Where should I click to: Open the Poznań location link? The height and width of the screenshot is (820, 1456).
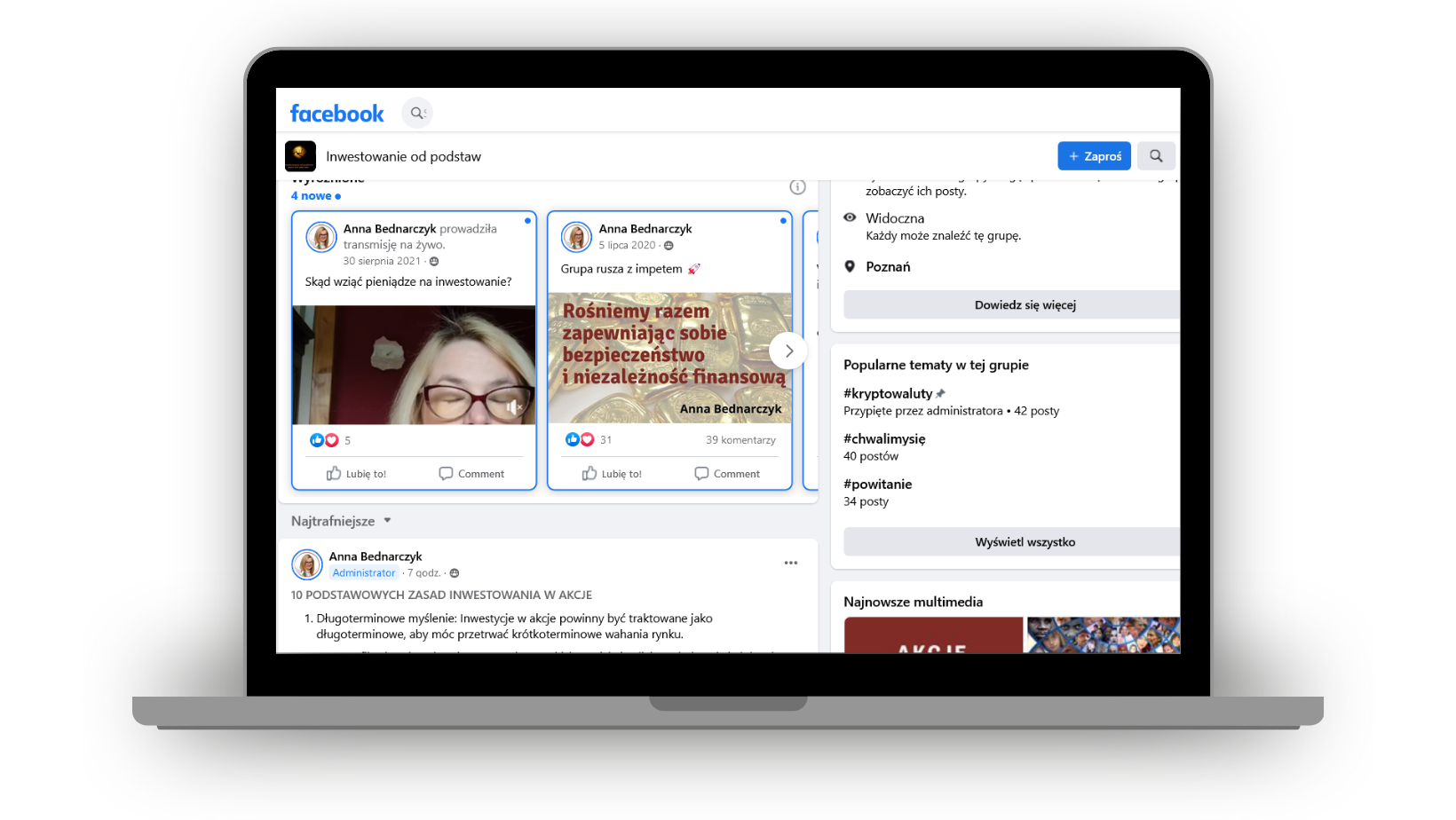888,267
